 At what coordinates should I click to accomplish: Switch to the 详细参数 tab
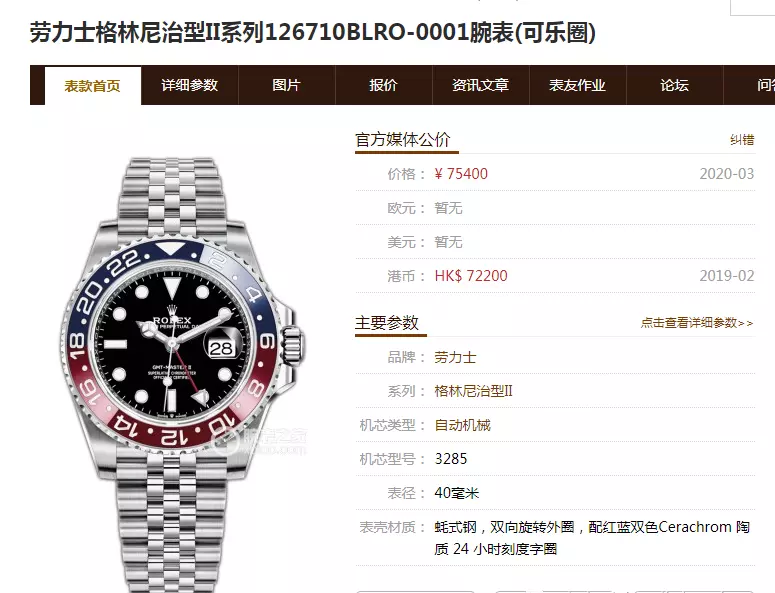189,85
